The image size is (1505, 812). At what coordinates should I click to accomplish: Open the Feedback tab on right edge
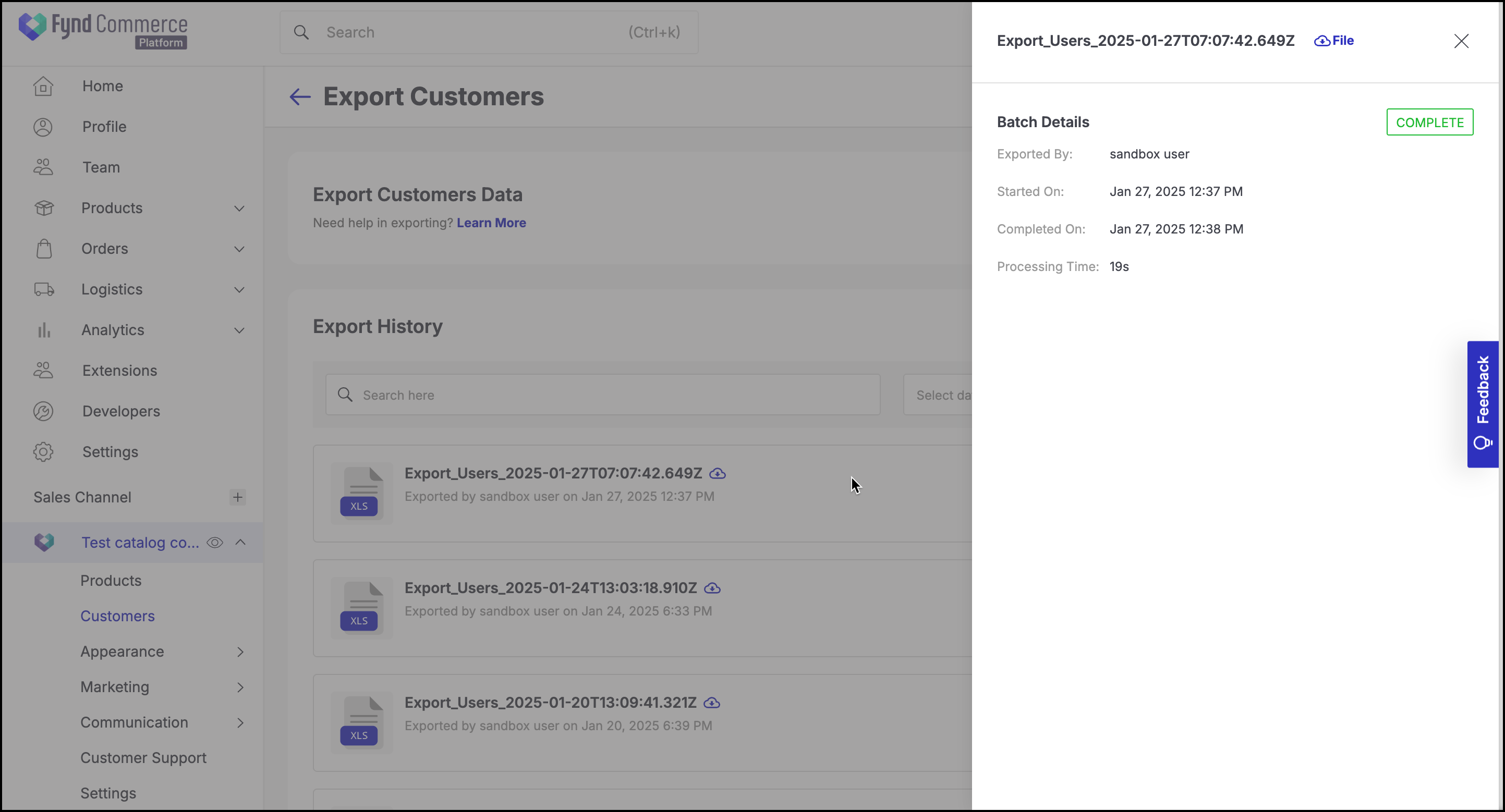1482,404
